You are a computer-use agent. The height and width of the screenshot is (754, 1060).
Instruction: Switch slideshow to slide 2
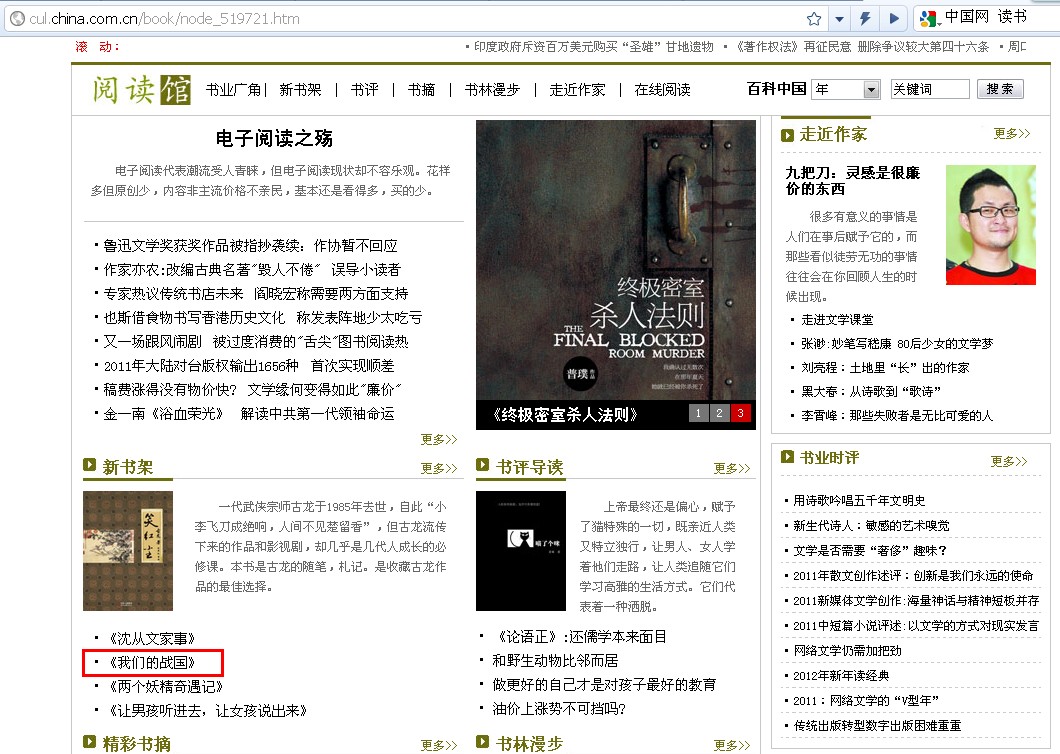click(719, 413)
